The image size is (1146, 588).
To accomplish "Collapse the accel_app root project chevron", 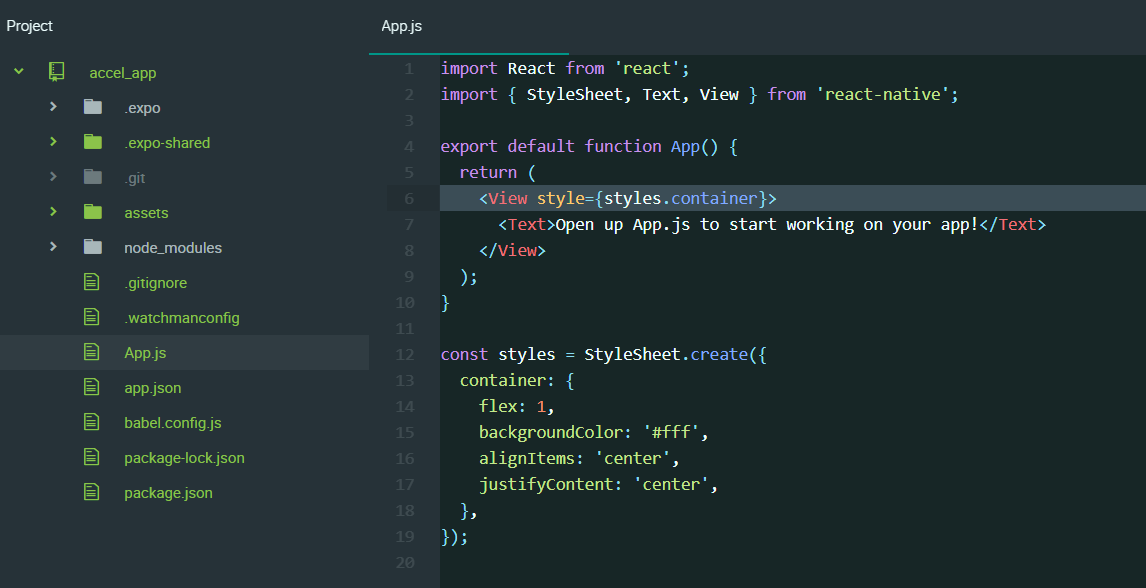I will (x=18, y=72).
